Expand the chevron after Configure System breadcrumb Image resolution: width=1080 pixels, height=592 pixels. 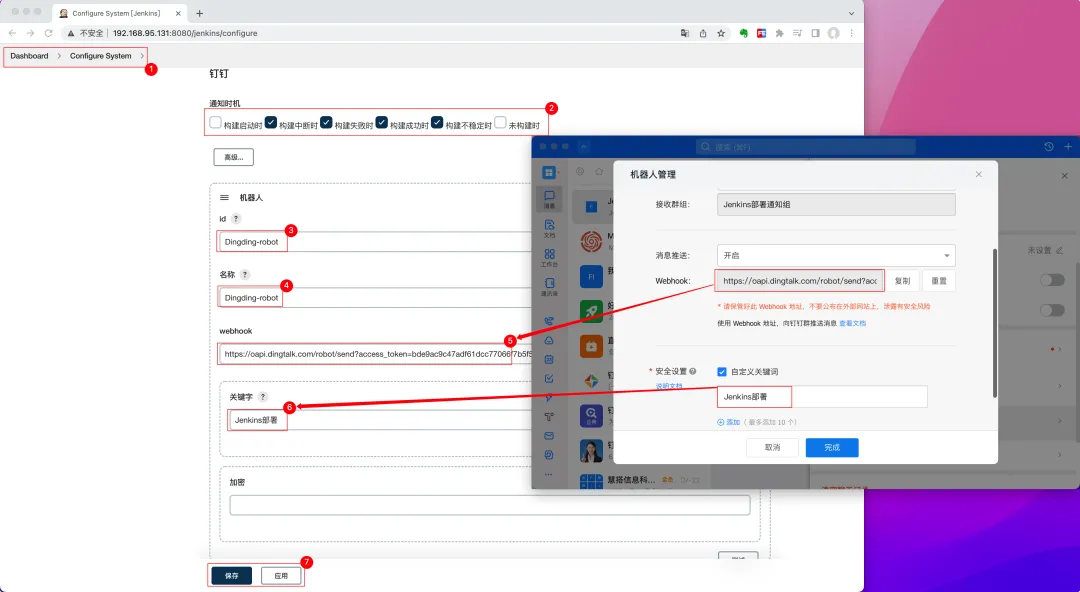point(143,56)
